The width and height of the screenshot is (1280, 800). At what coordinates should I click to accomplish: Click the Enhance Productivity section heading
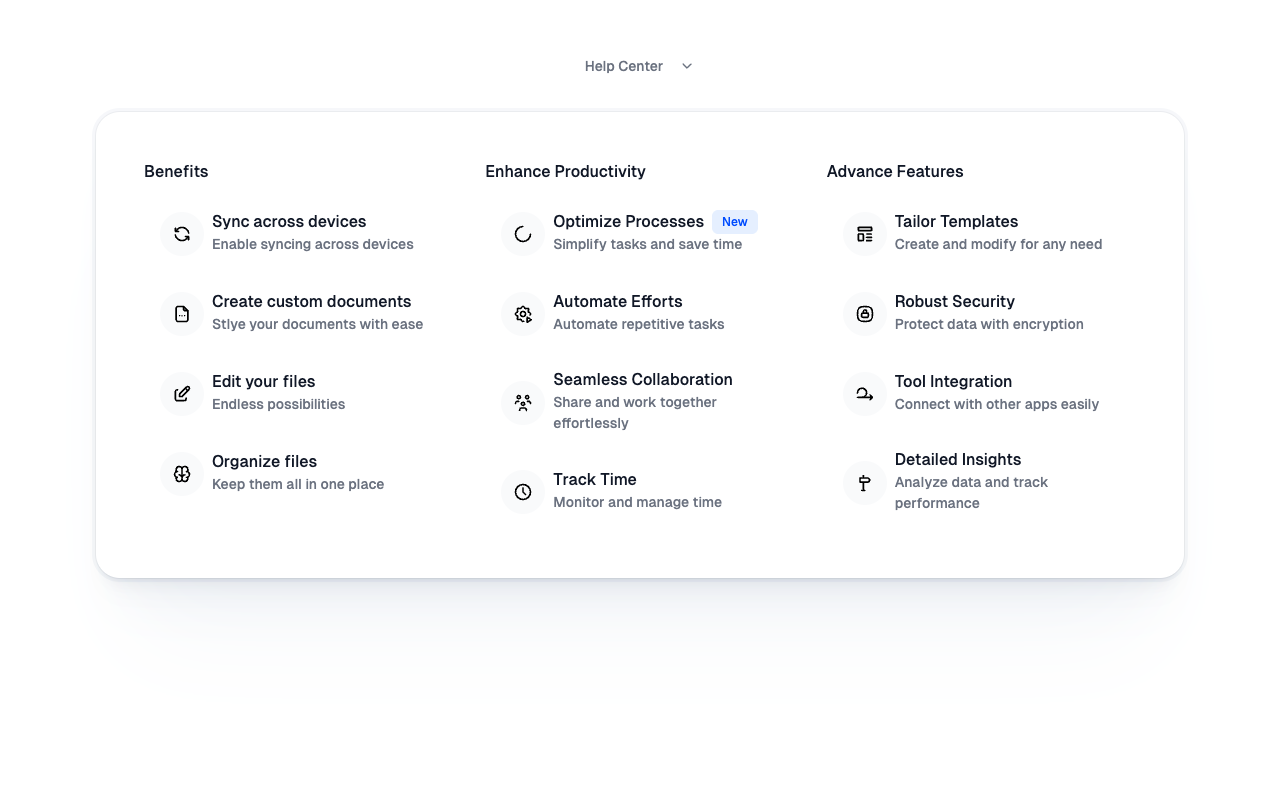pos(565,171)
